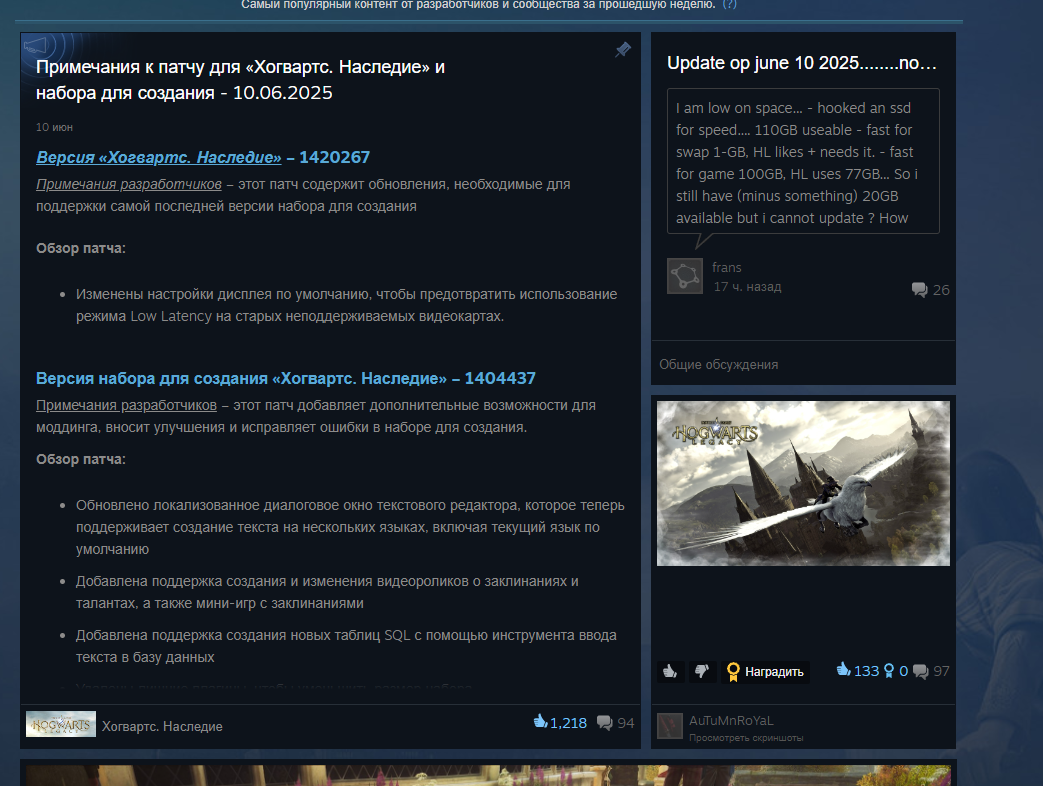Click the frans username

726,267
